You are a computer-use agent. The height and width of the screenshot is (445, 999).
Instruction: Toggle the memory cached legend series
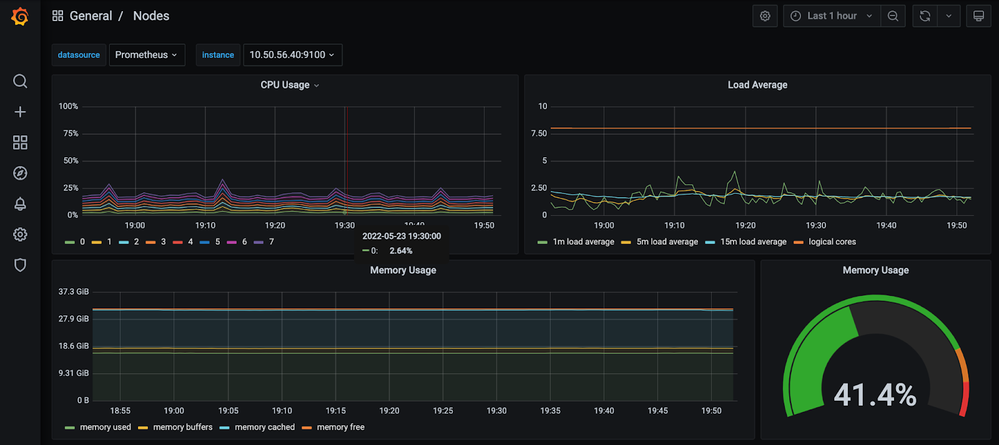click(x=266, y=427)
